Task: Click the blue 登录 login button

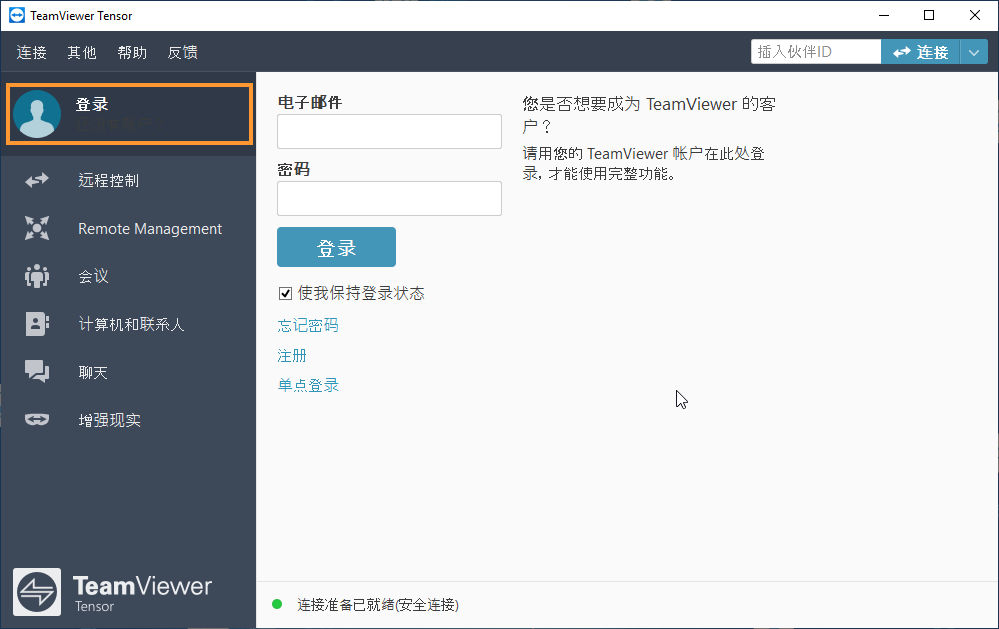Action: (x=336, y=247)
